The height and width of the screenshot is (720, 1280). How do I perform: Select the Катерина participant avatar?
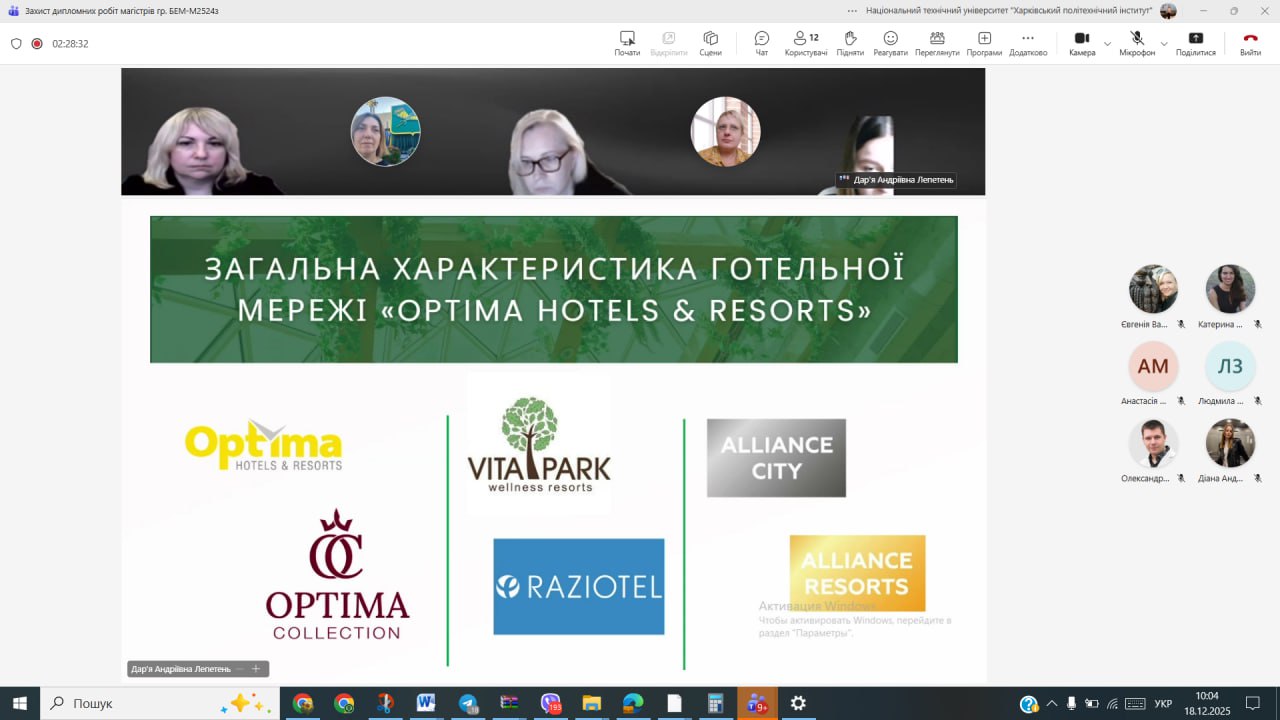pos(1230,289)
